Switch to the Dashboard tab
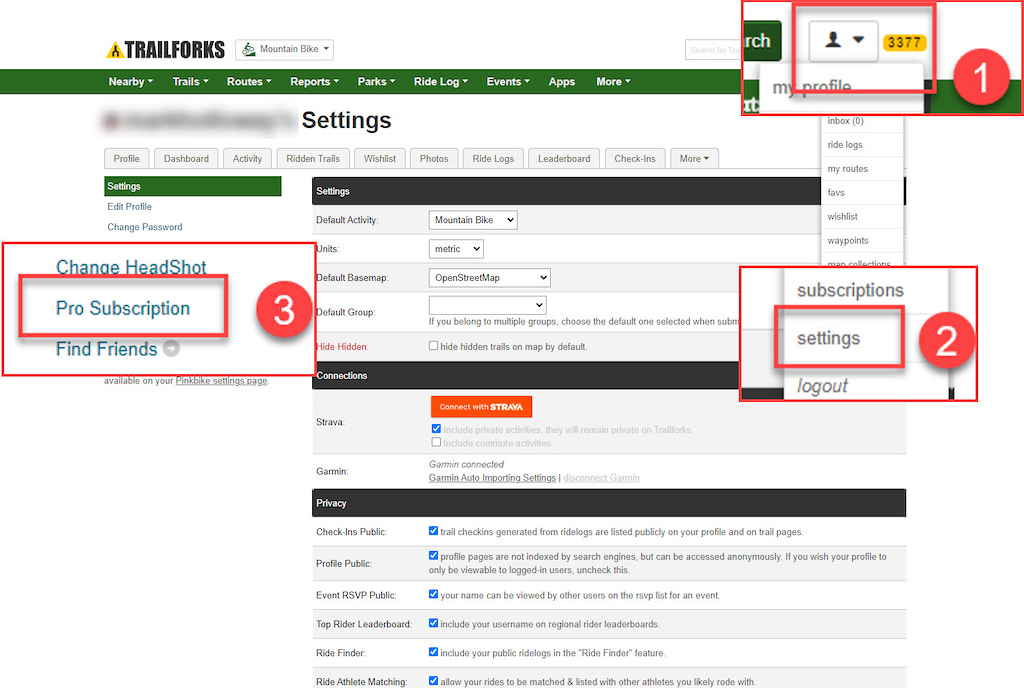 tap(186, 159)
